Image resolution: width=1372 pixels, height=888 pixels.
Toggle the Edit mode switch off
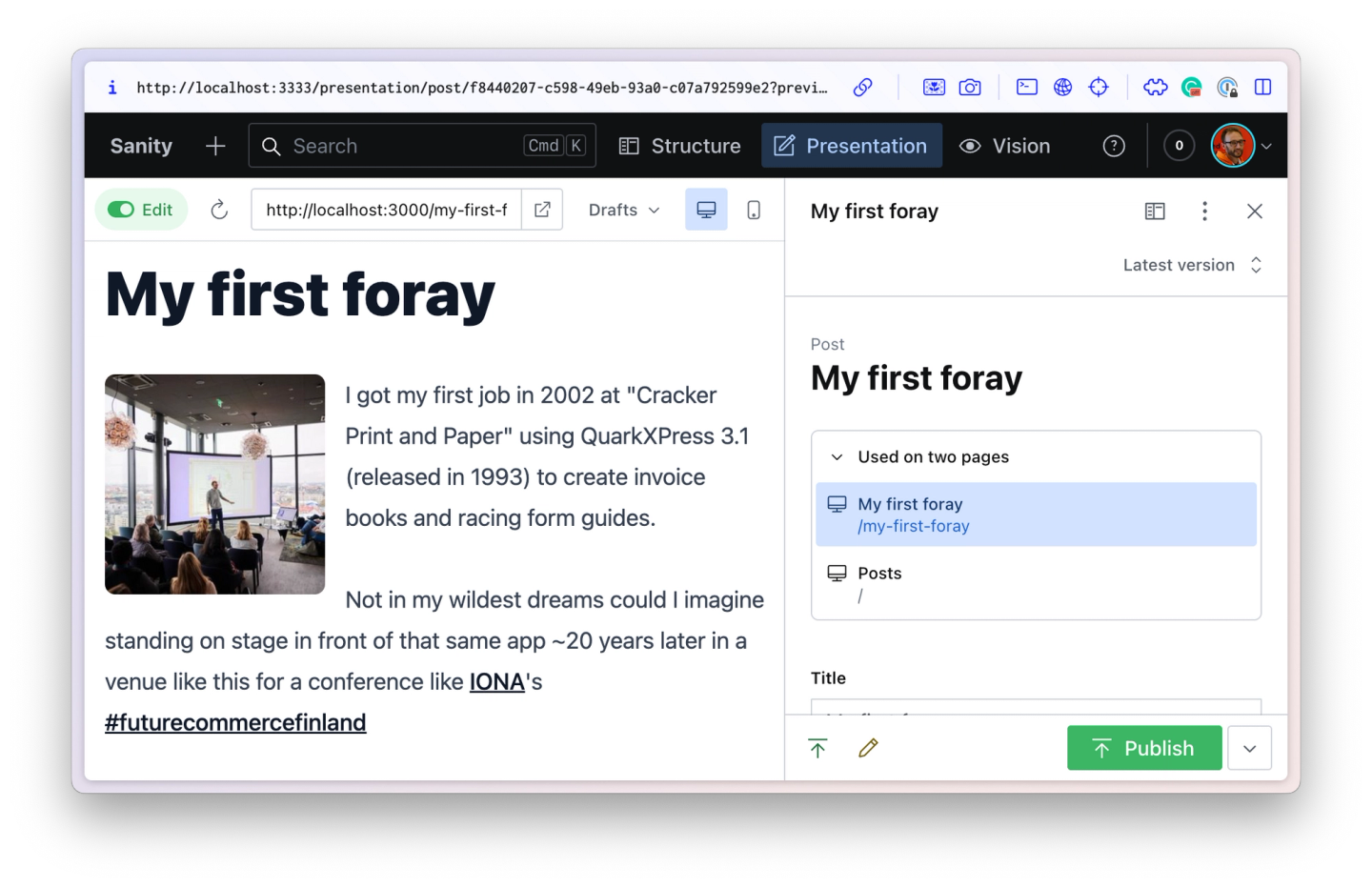pos(140,210)
